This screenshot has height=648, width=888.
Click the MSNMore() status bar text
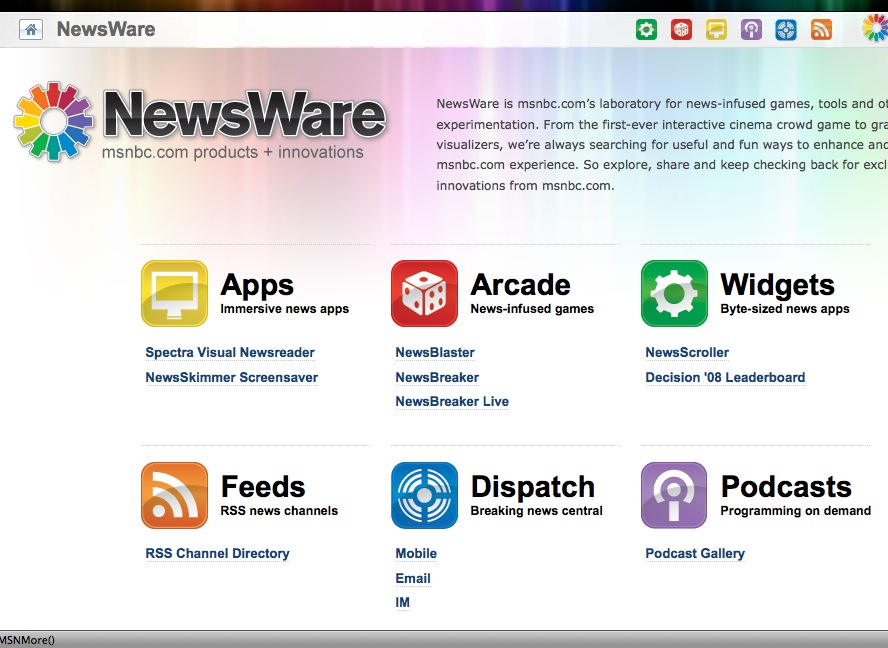[27, 640]
